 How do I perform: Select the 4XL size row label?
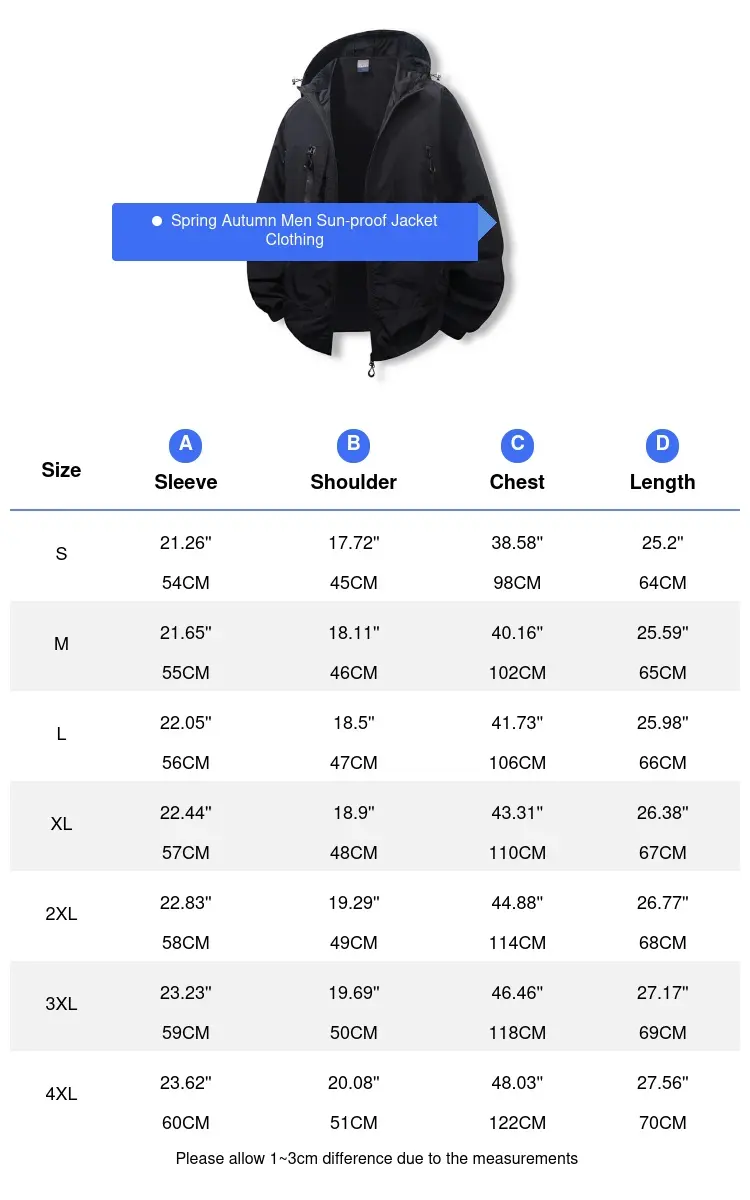(x=61, y=1094)
